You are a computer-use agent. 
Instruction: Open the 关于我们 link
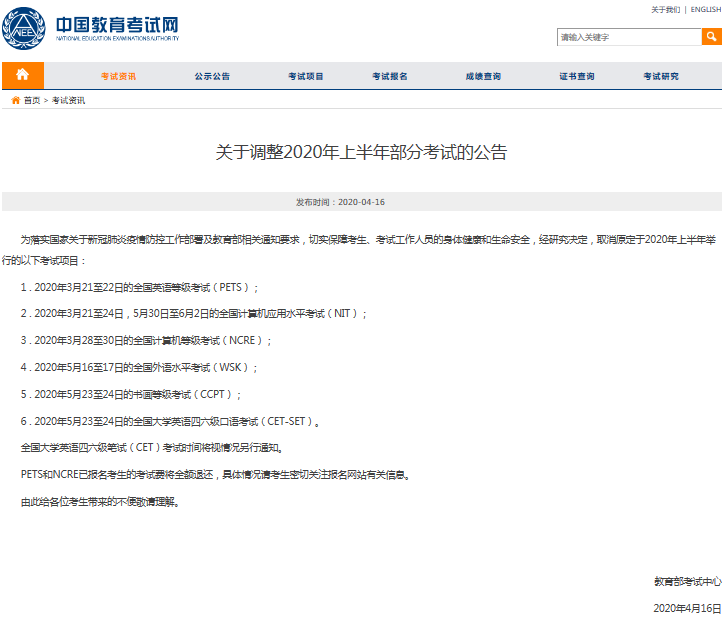click(664, 9)
